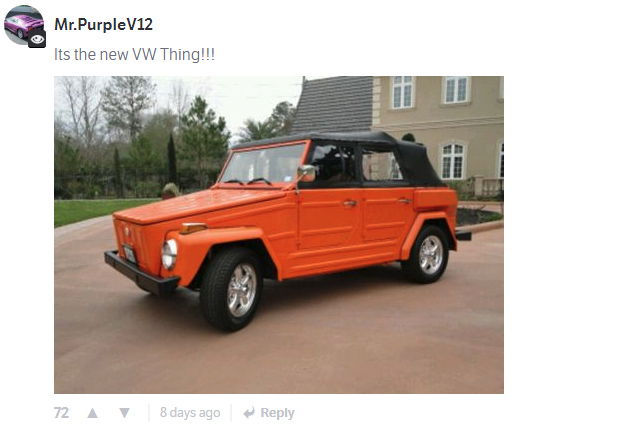Image resolution: width=635 pixels, height=433 pixels.
Task: Click the vote count 72
Action: click(x=61, y=413)
